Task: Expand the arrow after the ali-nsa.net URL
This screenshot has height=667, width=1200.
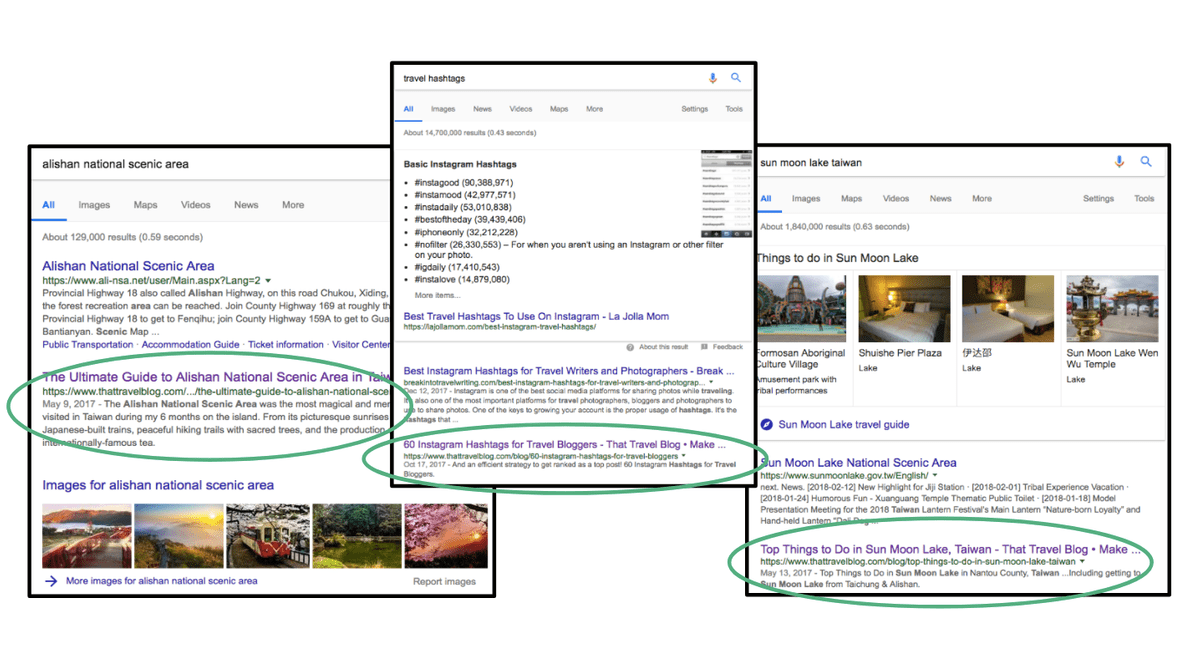Action: pyautogui.click(x=269, y=281)
